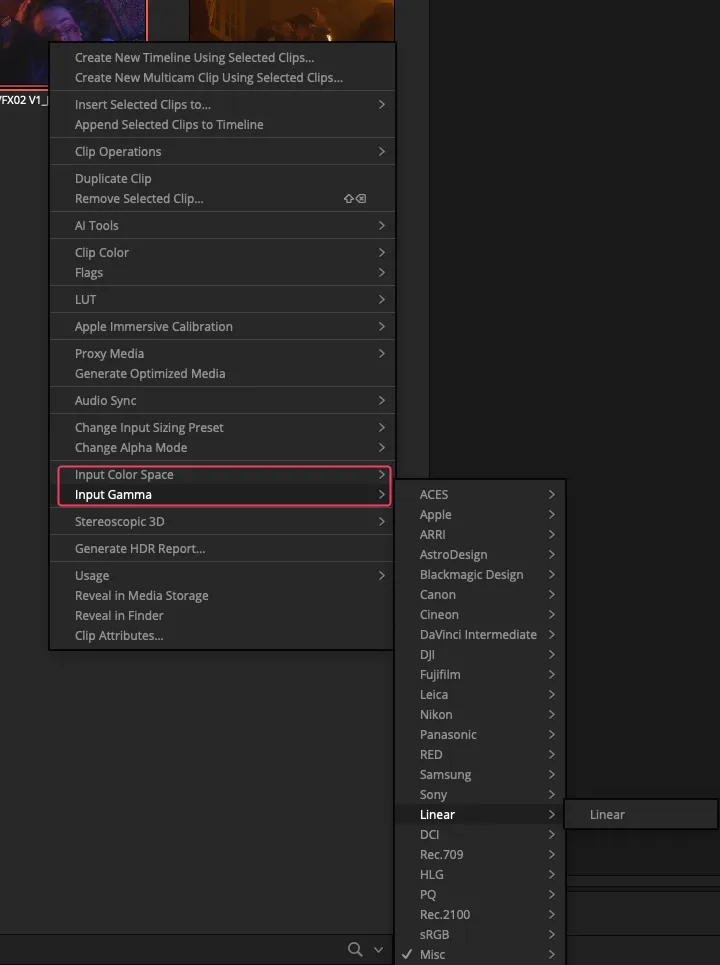Screen dimensions: 720x965
Task: Select Rec.709 gamma category
Action: 441,854
